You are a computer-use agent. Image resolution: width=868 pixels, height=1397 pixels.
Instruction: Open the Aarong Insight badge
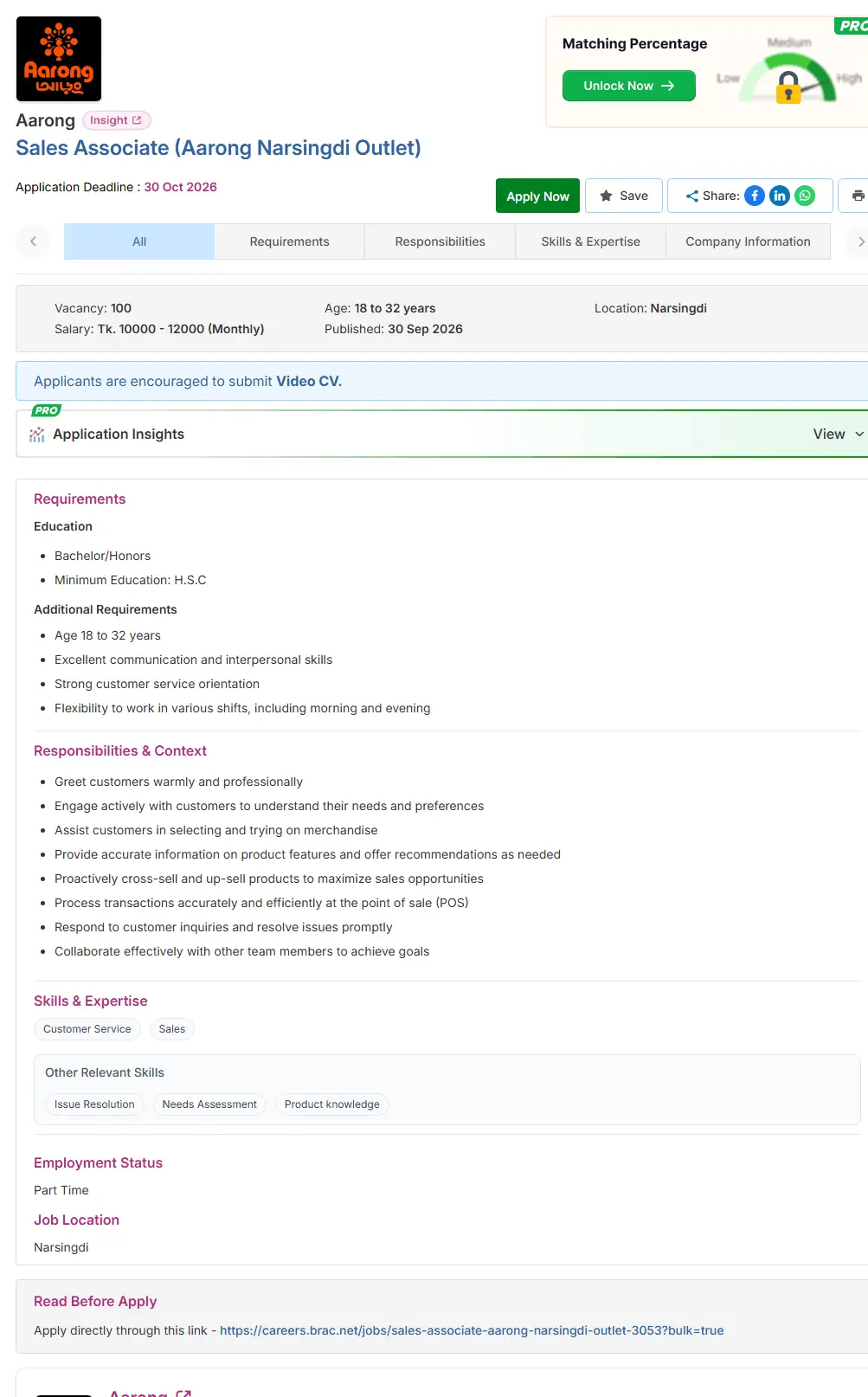click(117, 120)
